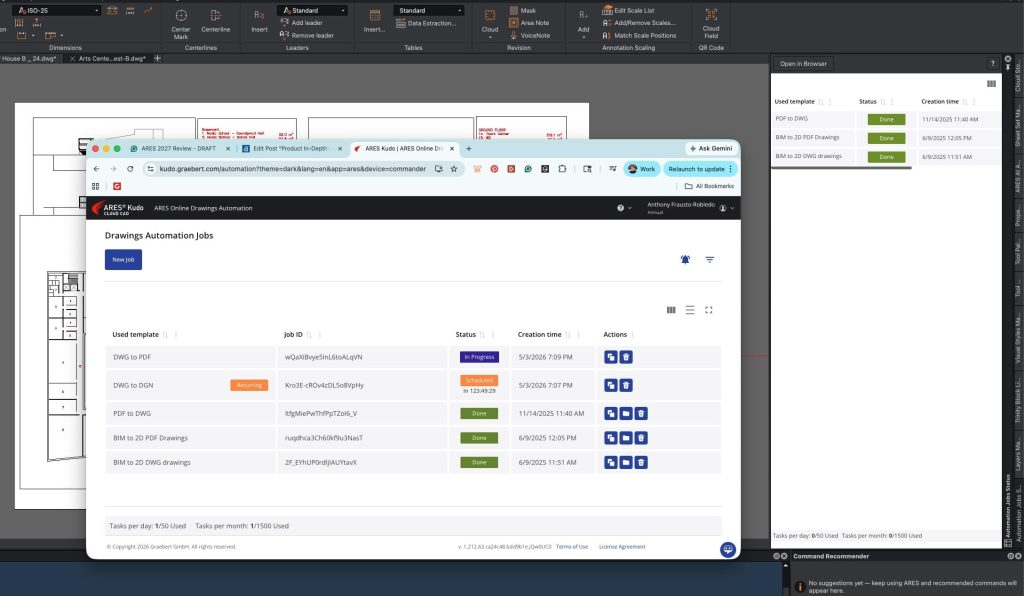Viewport: 1024px width, 596px height.
Task: Click the Center Mark tool
Action: [181, 23]
